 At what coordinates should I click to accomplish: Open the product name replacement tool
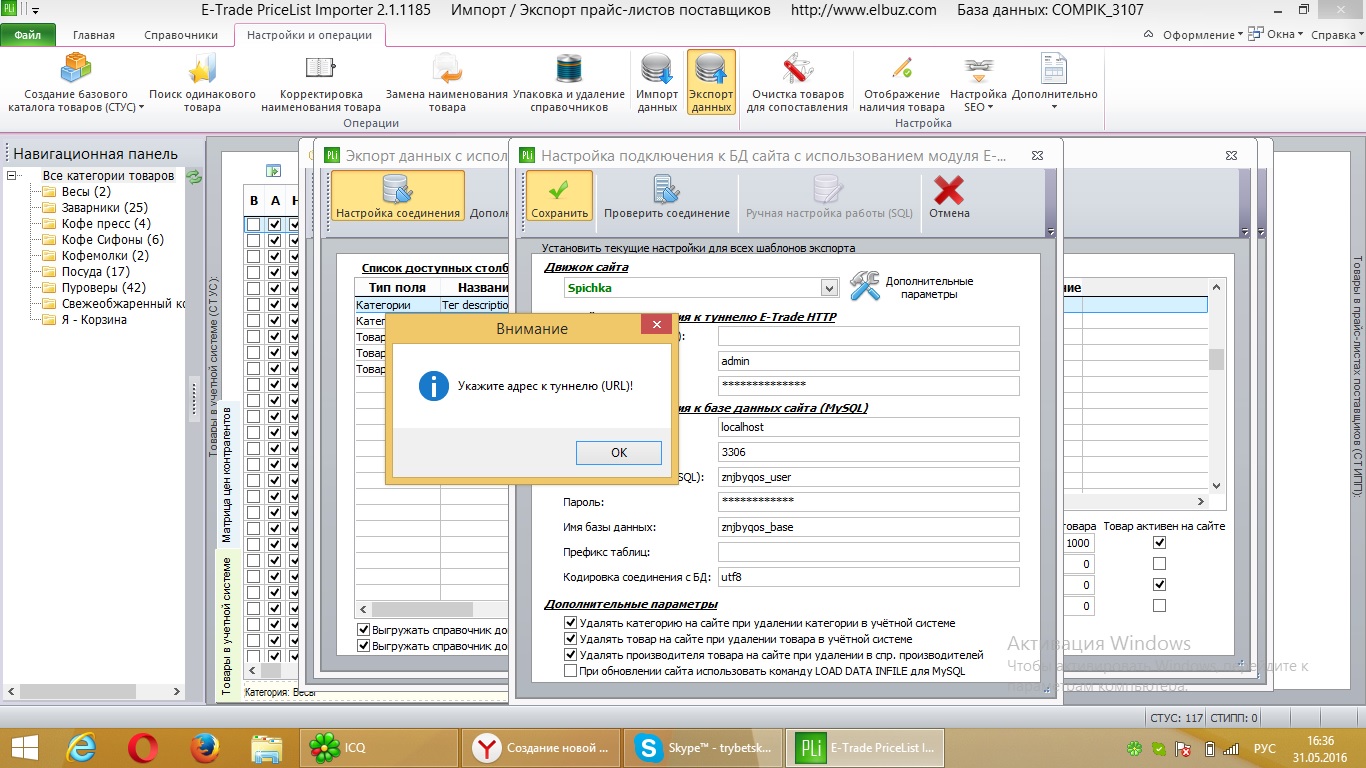coord(447,68)
